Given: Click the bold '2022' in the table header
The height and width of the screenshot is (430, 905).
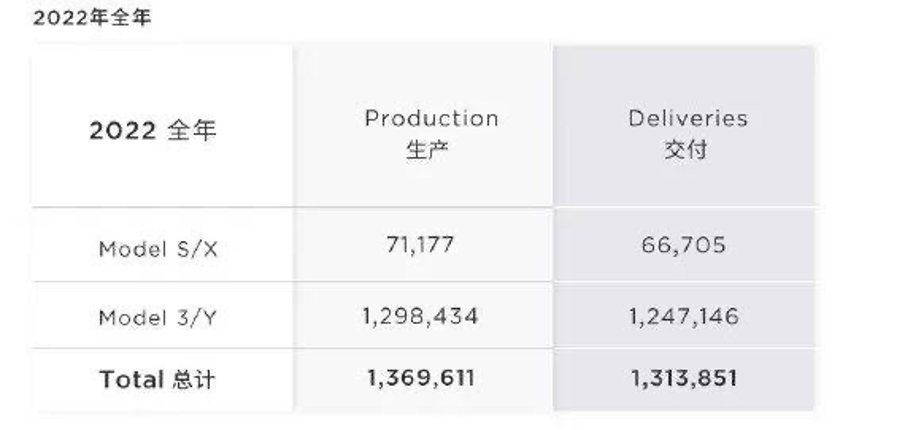Looking at the screenshot, I should [x=122, y=131].
